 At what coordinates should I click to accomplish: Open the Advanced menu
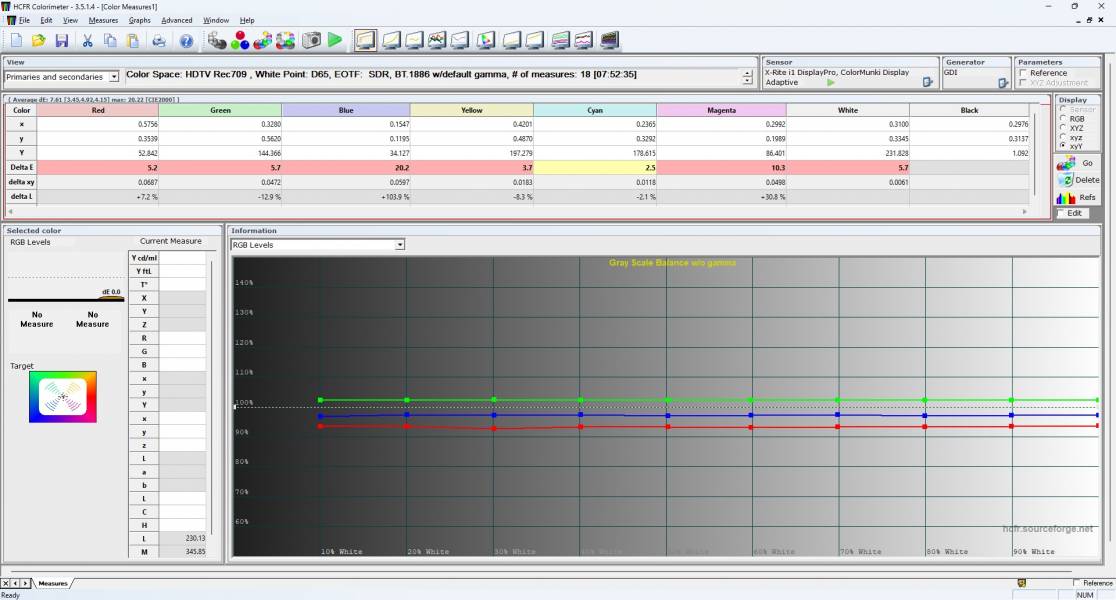point(177,20)
